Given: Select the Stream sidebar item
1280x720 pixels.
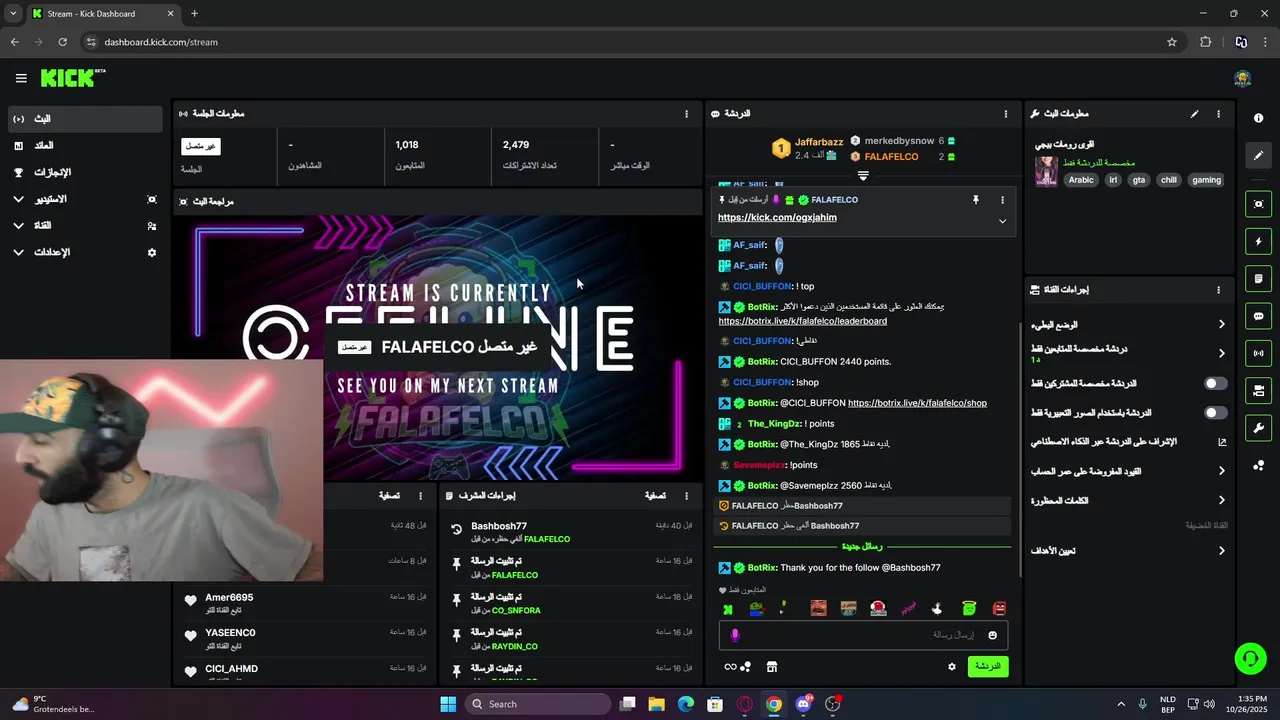Looking at the screenshot, I should click(84, 119).
